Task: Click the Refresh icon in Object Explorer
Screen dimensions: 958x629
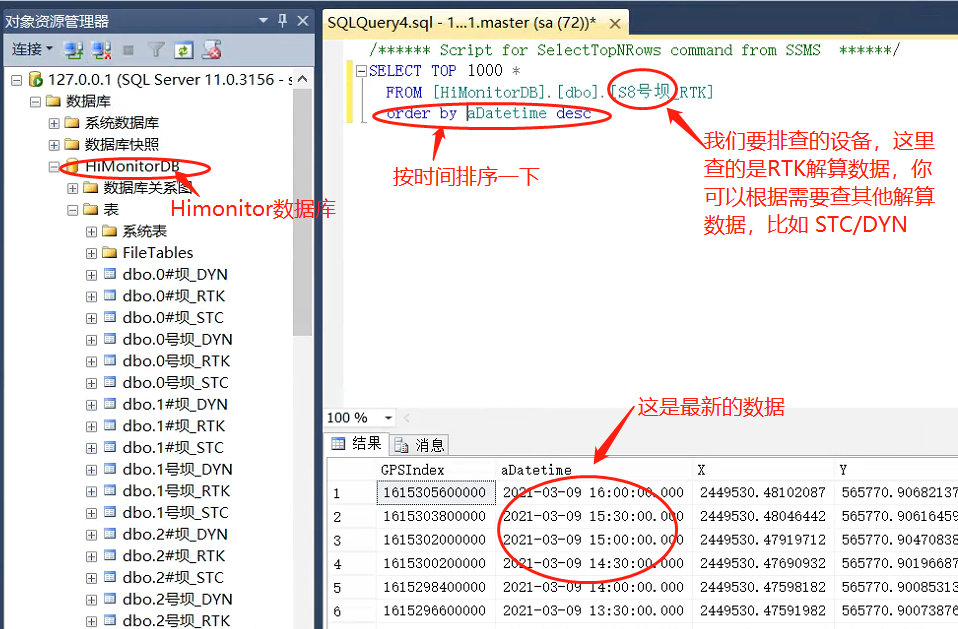Action: (183, 49)
